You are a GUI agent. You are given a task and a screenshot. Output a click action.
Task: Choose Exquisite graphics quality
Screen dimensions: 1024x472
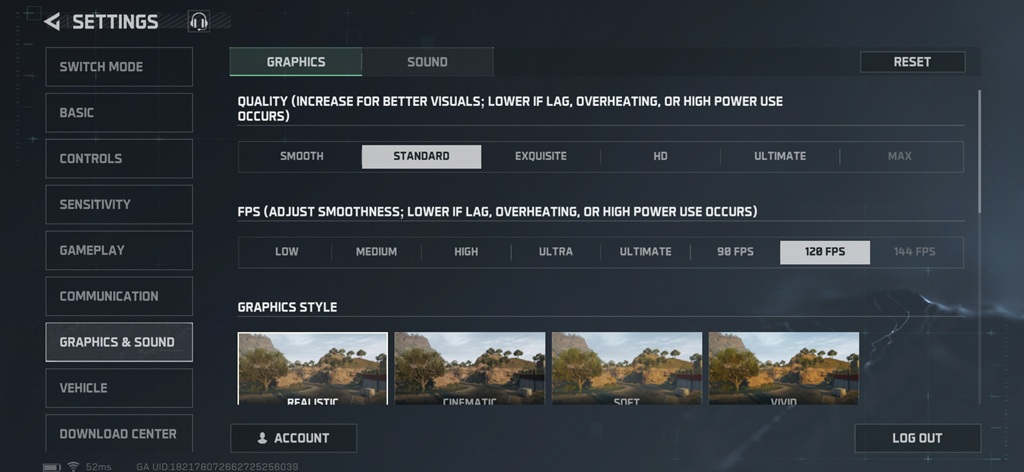[x=540, y=156]
